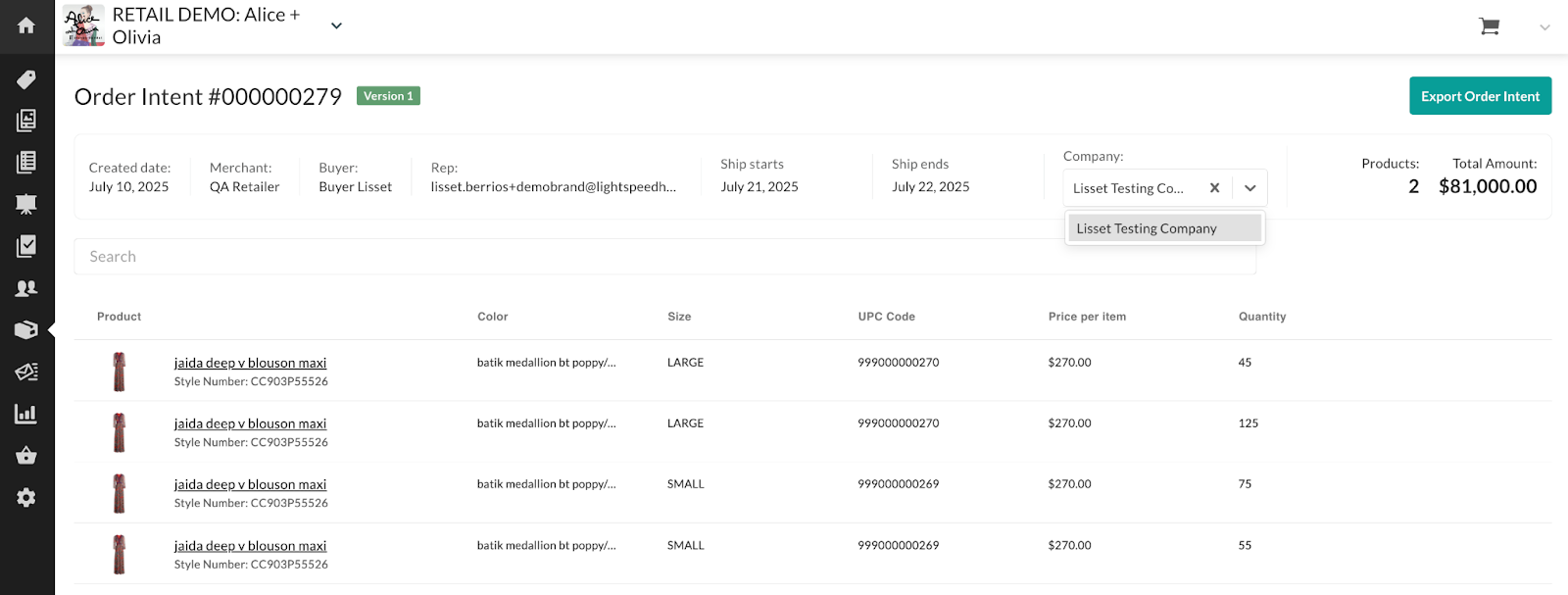Click the people/customers sidebar icon
1568x595 pixels.
tap(26, 288)
